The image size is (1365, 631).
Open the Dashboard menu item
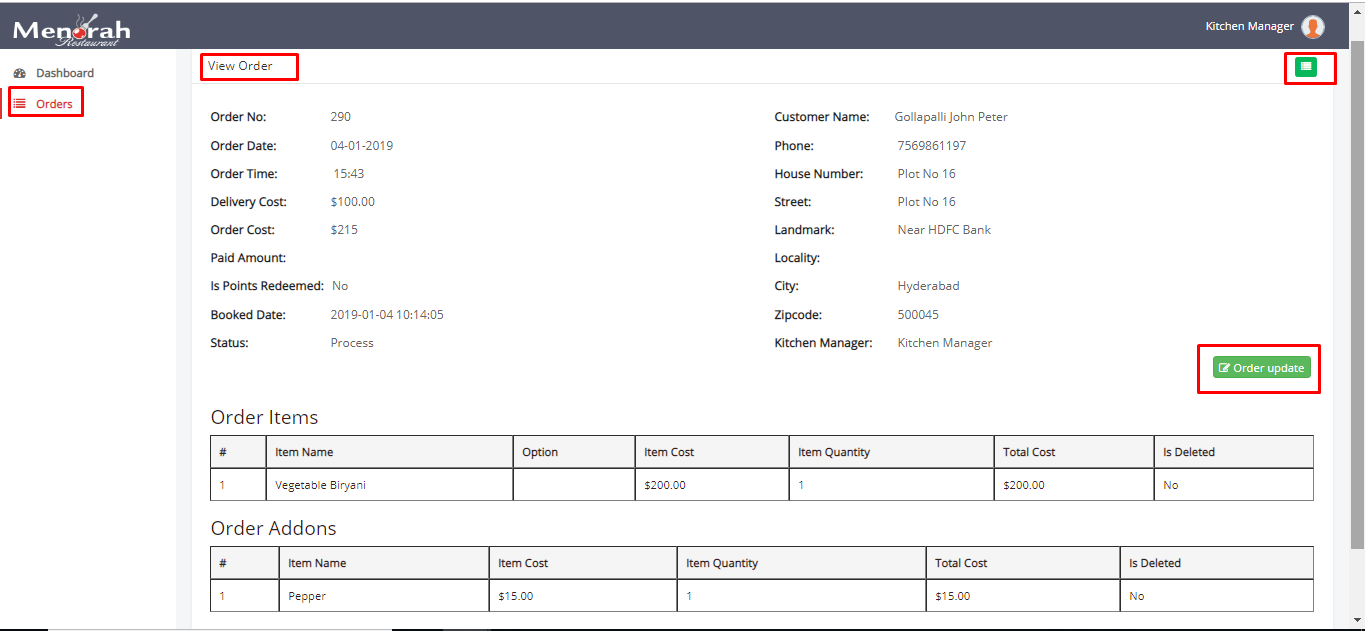(x=64, y=73)
